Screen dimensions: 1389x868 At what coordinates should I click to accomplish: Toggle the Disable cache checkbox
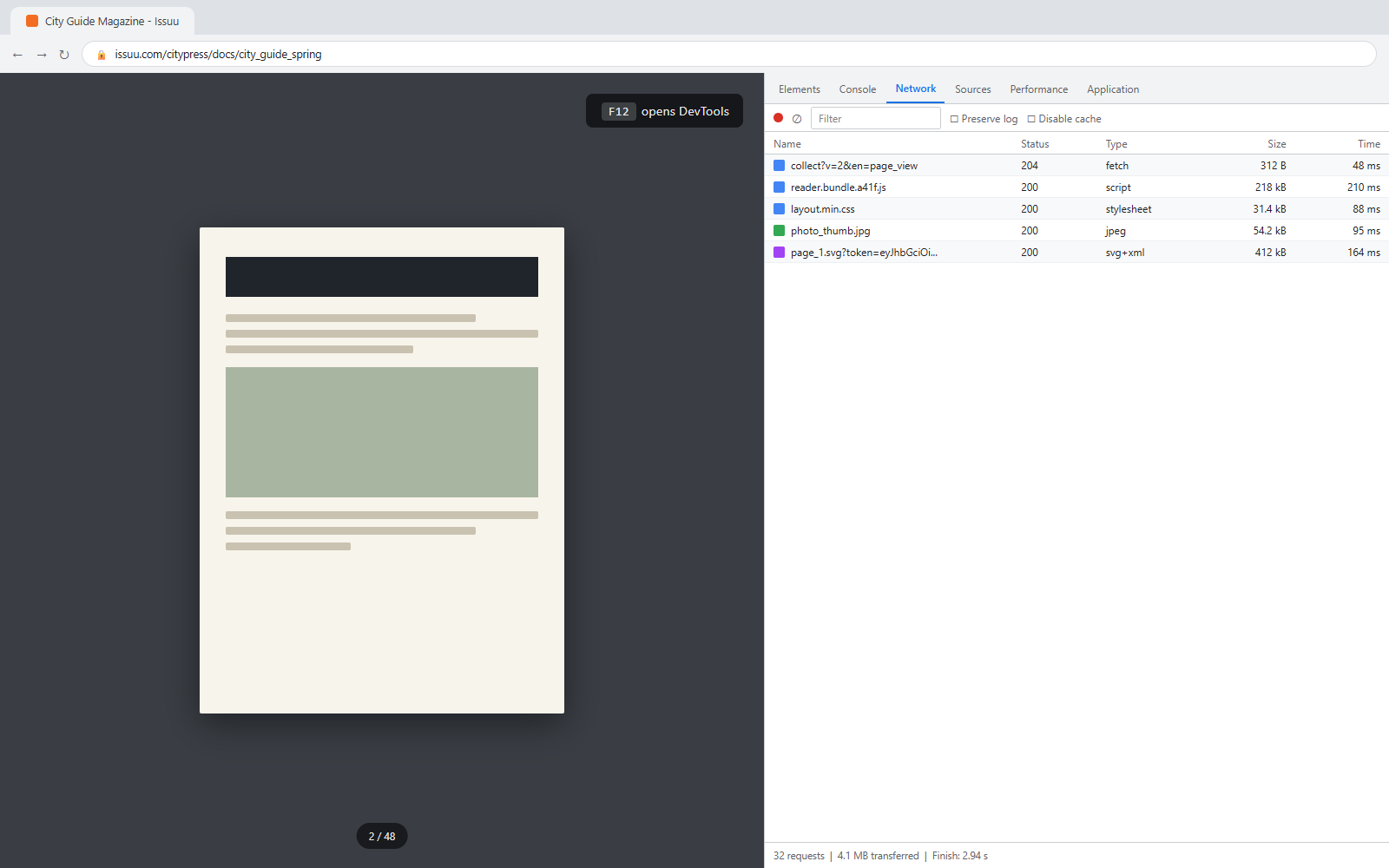[1031, 119]
